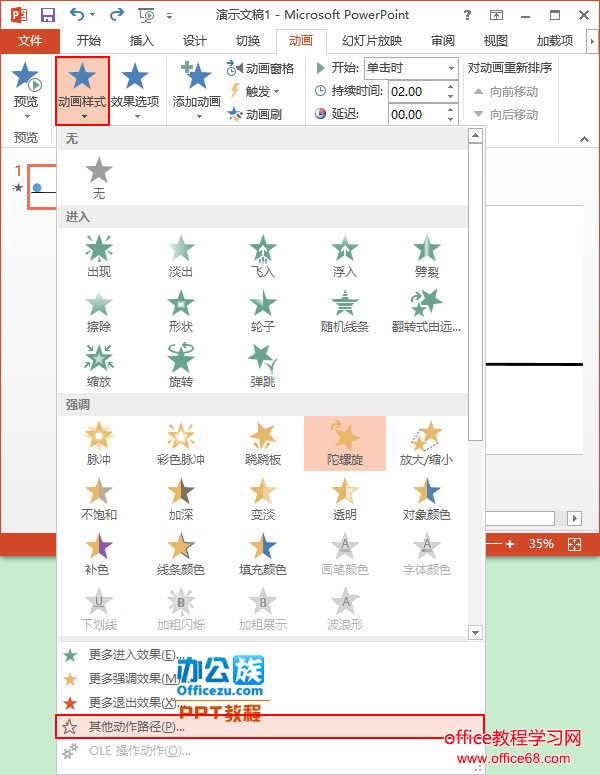
Task: Choose the 彩色脉冲 color pulse effect
Action: [181, 443]
